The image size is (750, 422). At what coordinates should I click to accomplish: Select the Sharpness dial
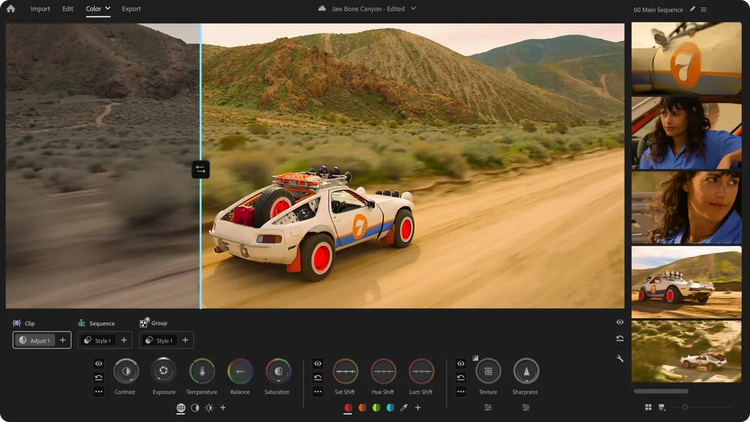pyautogui.click(x=526, y=371)
